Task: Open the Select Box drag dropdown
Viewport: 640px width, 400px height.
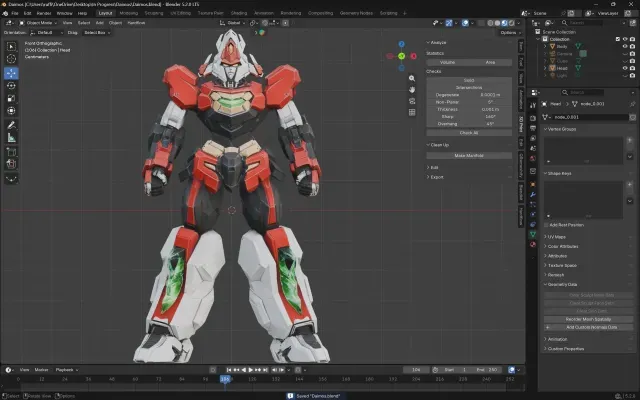Action: [x=97, y=33]
